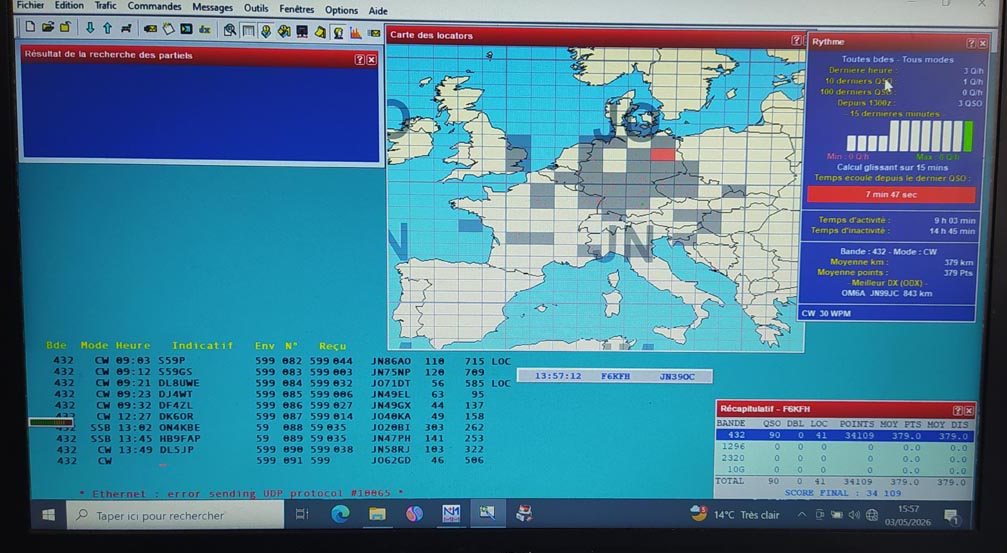The height and width of the screenshot is (553, 1007).
Task: Open the Options menu
Action: point(341,10)
